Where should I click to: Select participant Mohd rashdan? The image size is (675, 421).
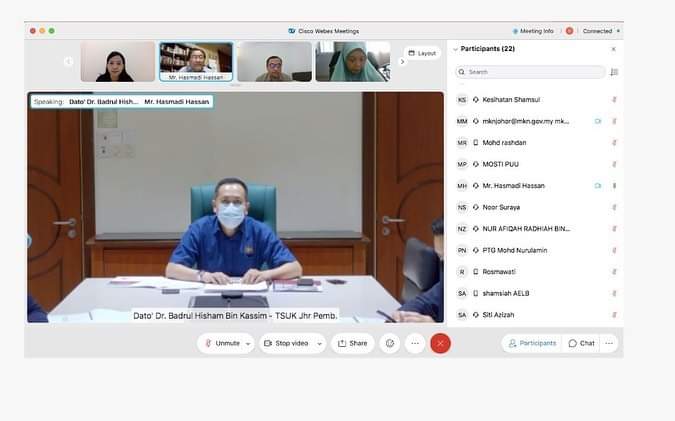click(537, 142)
